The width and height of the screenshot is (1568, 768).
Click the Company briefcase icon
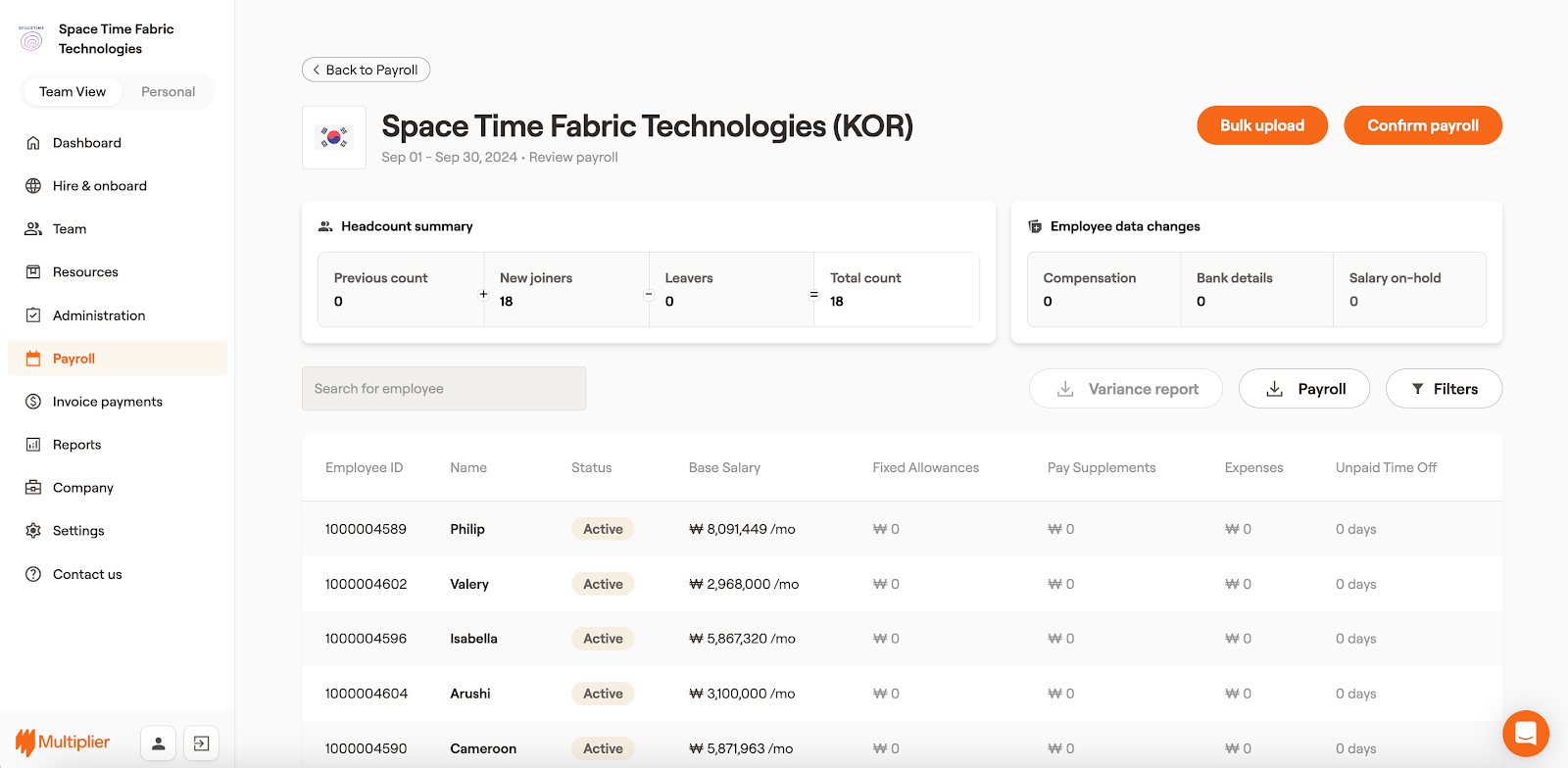point(33,488)
